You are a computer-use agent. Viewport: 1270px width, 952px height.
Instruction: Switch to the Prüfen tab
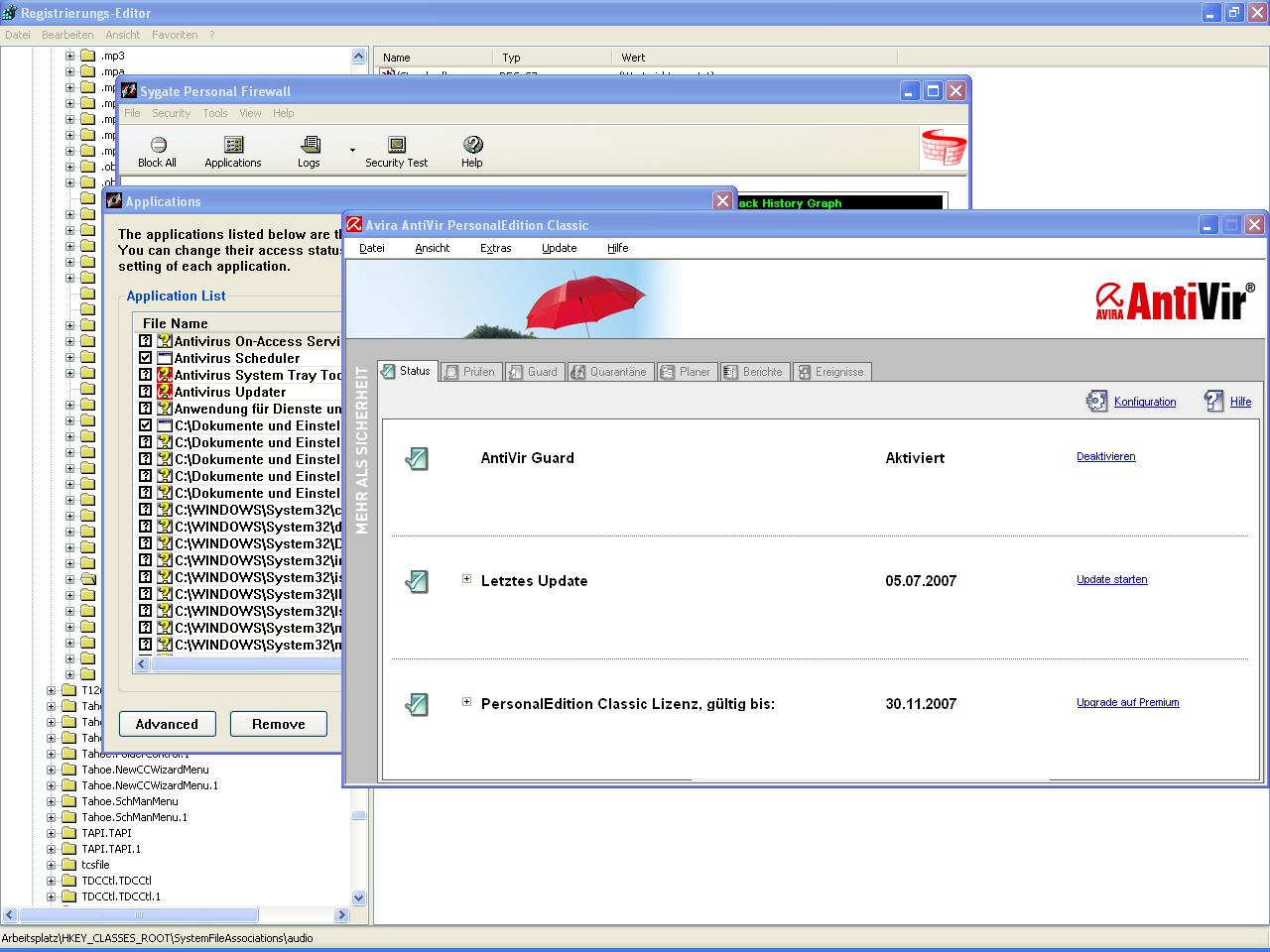click(x=469, y=372)
